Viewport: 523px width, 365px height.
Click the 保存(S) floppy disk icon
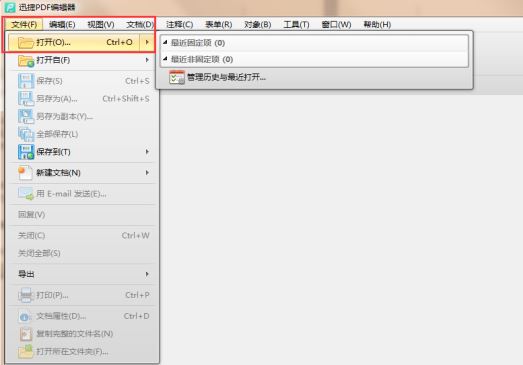tap(26, 81)
